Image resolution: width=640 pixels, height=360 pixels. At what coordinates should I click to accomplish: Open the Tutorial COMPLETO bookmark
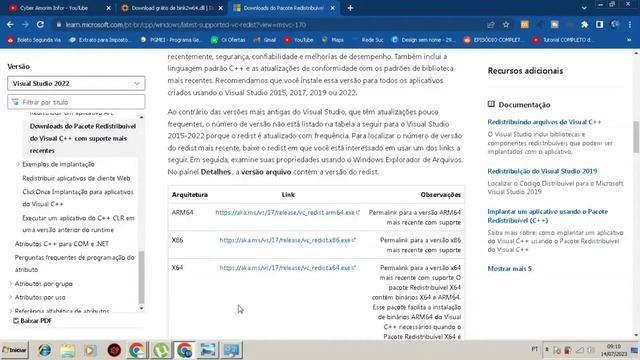[x=563, y=40]
